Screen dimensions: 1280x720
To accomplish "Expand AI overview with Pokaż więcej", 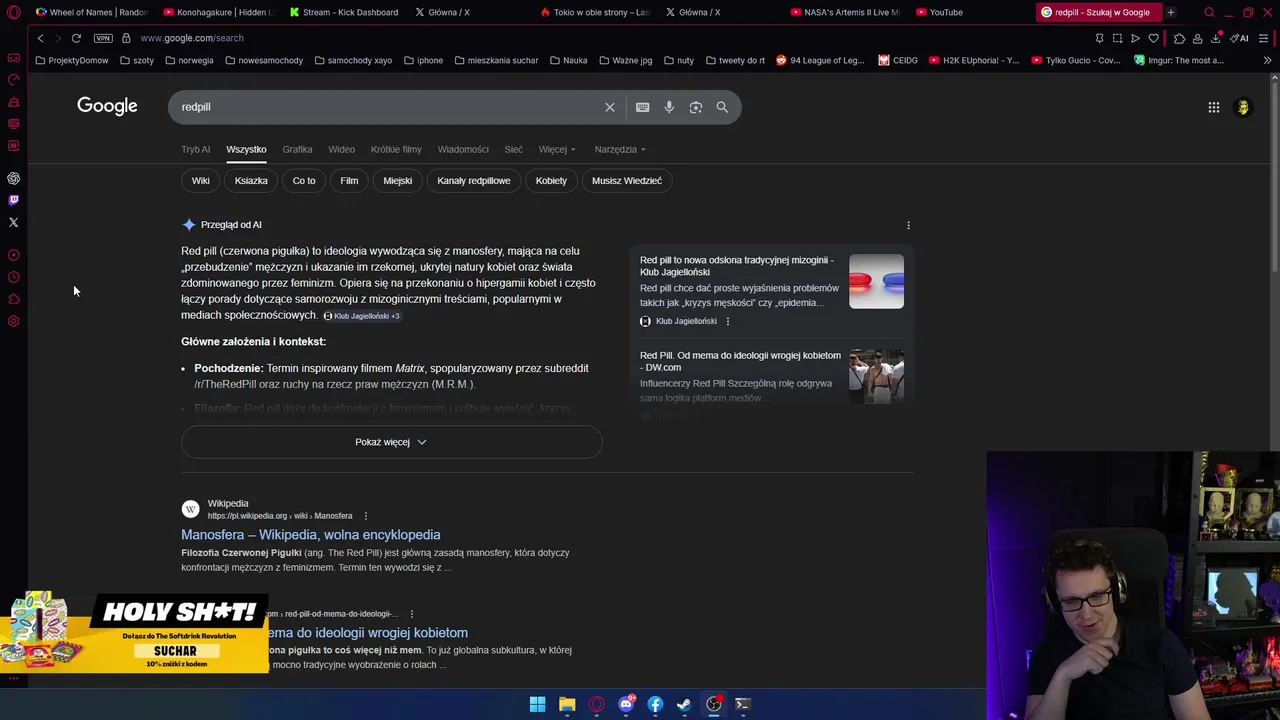I will pos(391,442).
